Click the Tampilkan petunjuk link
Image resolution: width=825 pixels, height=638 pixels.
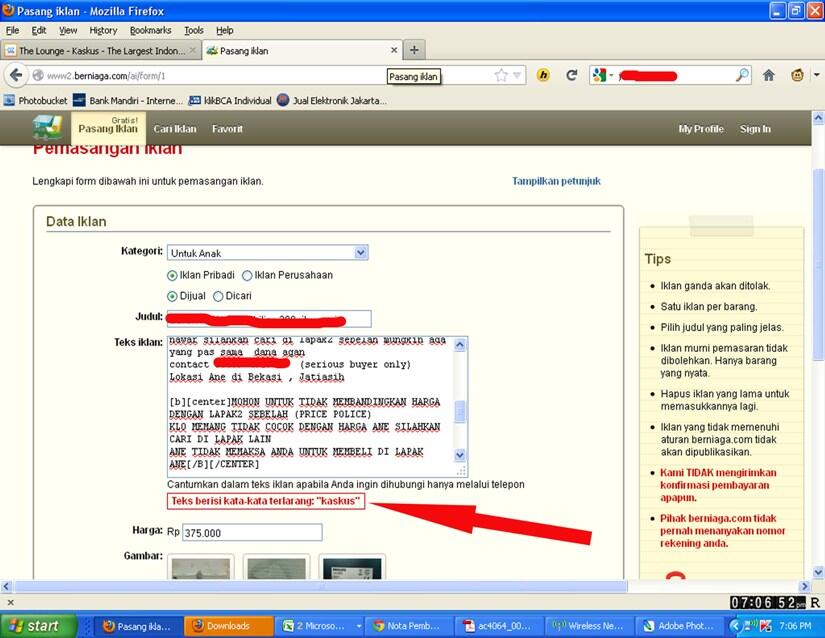pos(556,181)
